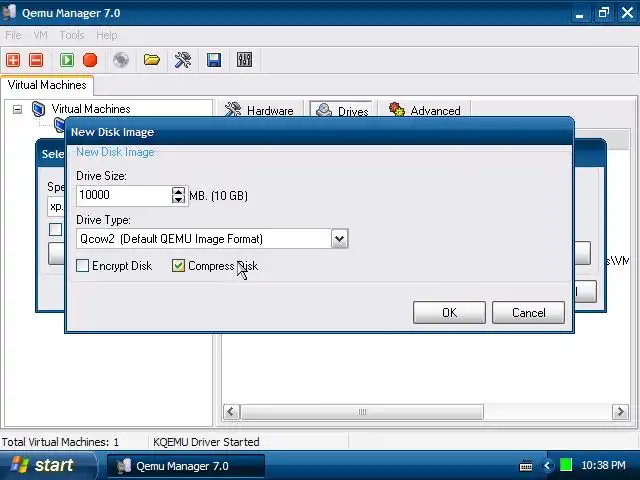Increase drive size with up arrow
Screen dimensions: 640x480
point(178,191)
